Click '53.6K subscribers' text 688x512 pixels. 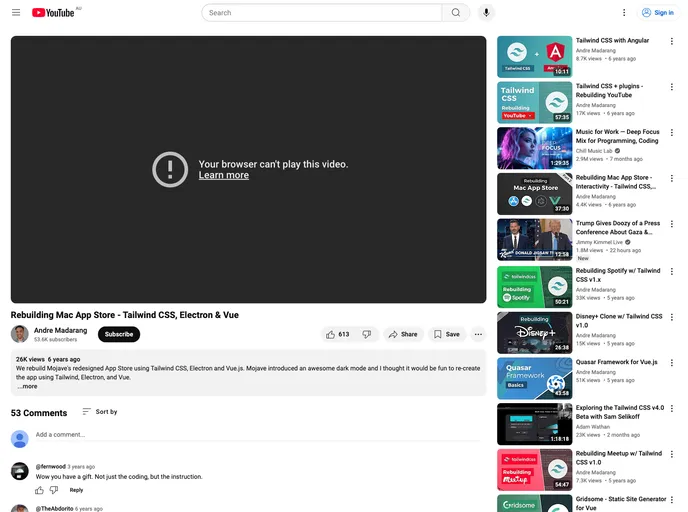pyautogui.click(x=55, y=340)
